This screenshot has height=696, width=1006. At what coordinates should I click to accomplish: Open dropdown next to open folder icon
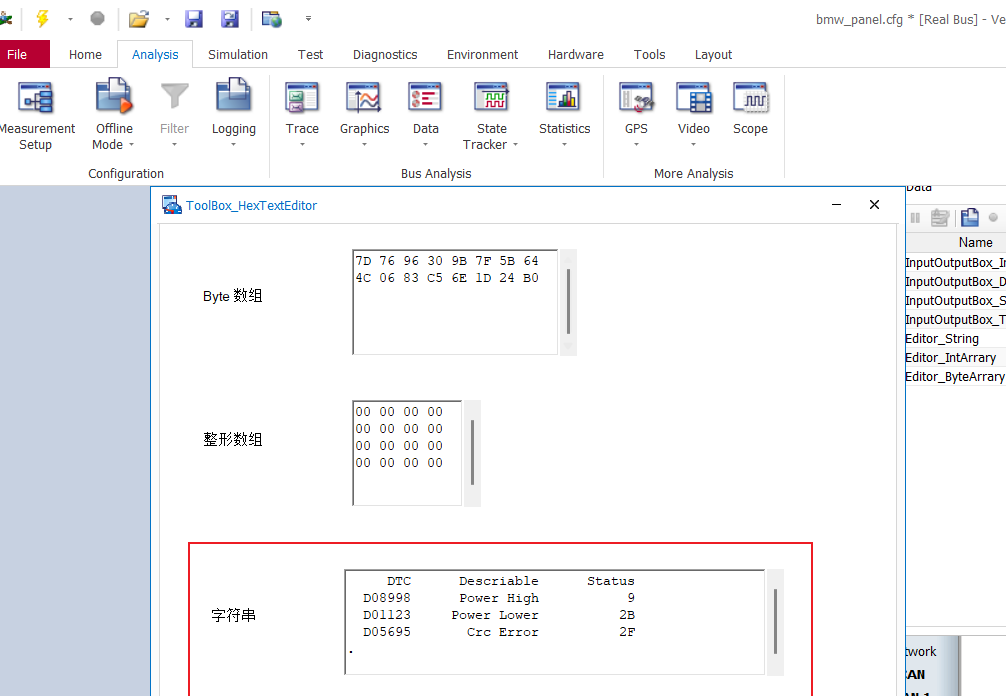[167, 18]
